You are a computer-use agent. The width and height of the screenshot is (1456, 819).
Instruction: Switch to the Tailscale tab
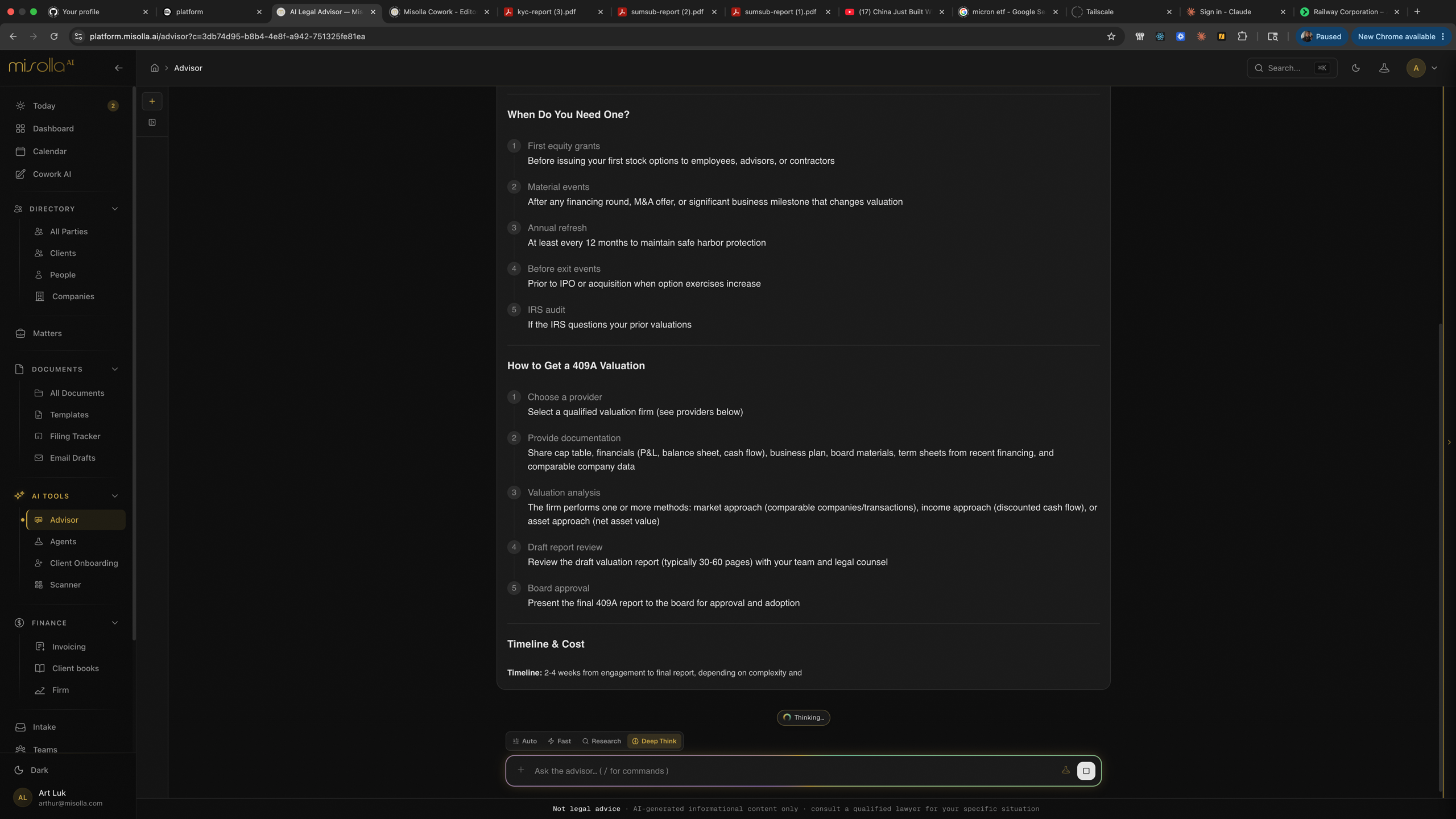tap(1122, 11)
